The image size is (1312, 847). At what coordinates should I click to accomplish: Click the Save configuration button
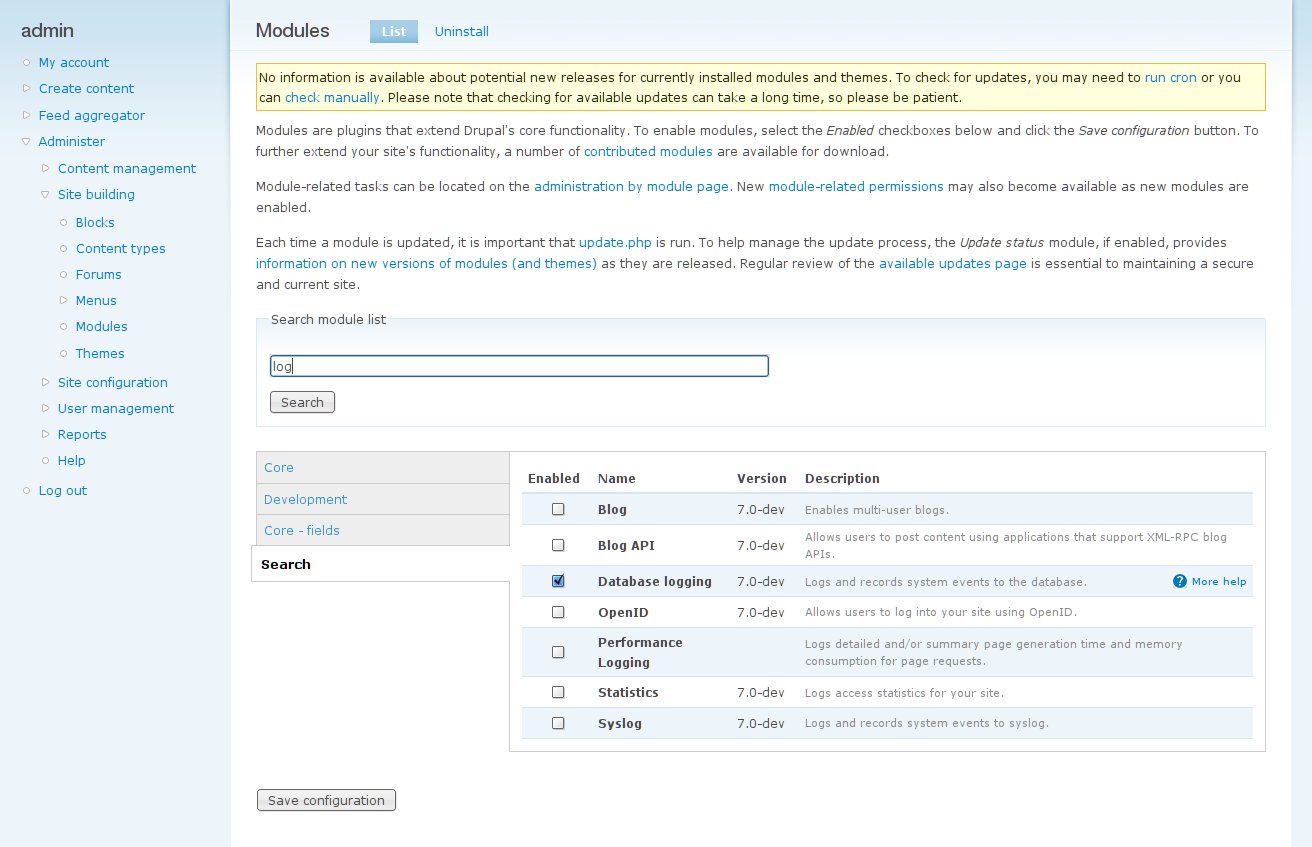(326, 800)
